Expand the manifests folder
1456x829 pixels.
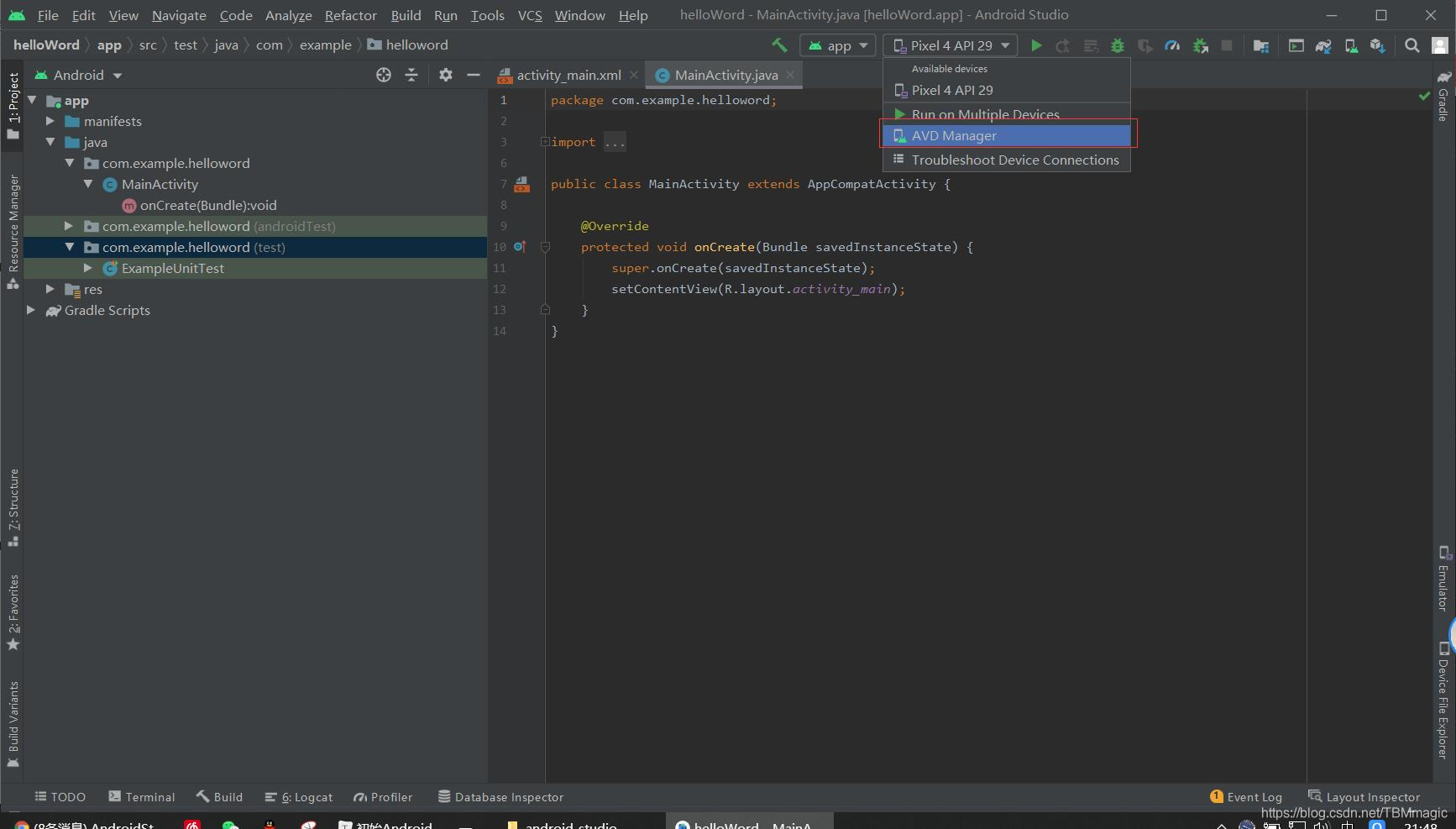(x=50, y=121)
